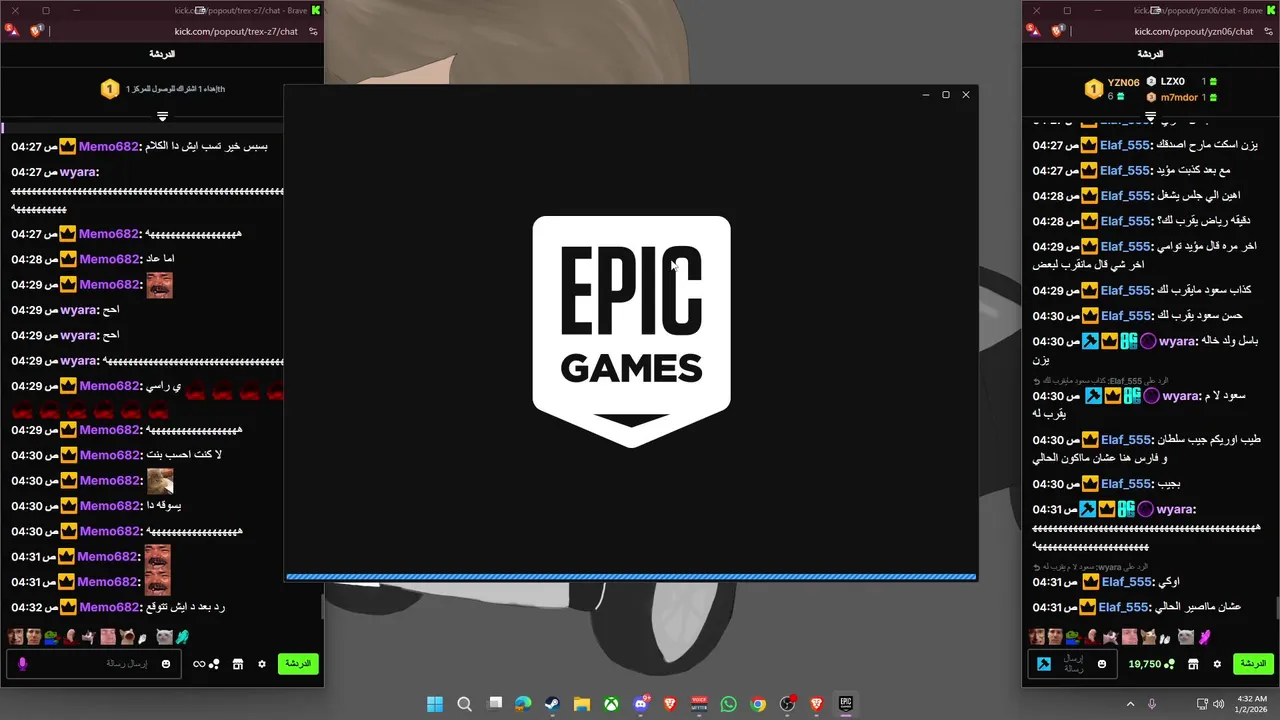Open chat settings gear in yzn06 chat
1280x720 pixels.
pyautogui.click(x=1217, y=664)
